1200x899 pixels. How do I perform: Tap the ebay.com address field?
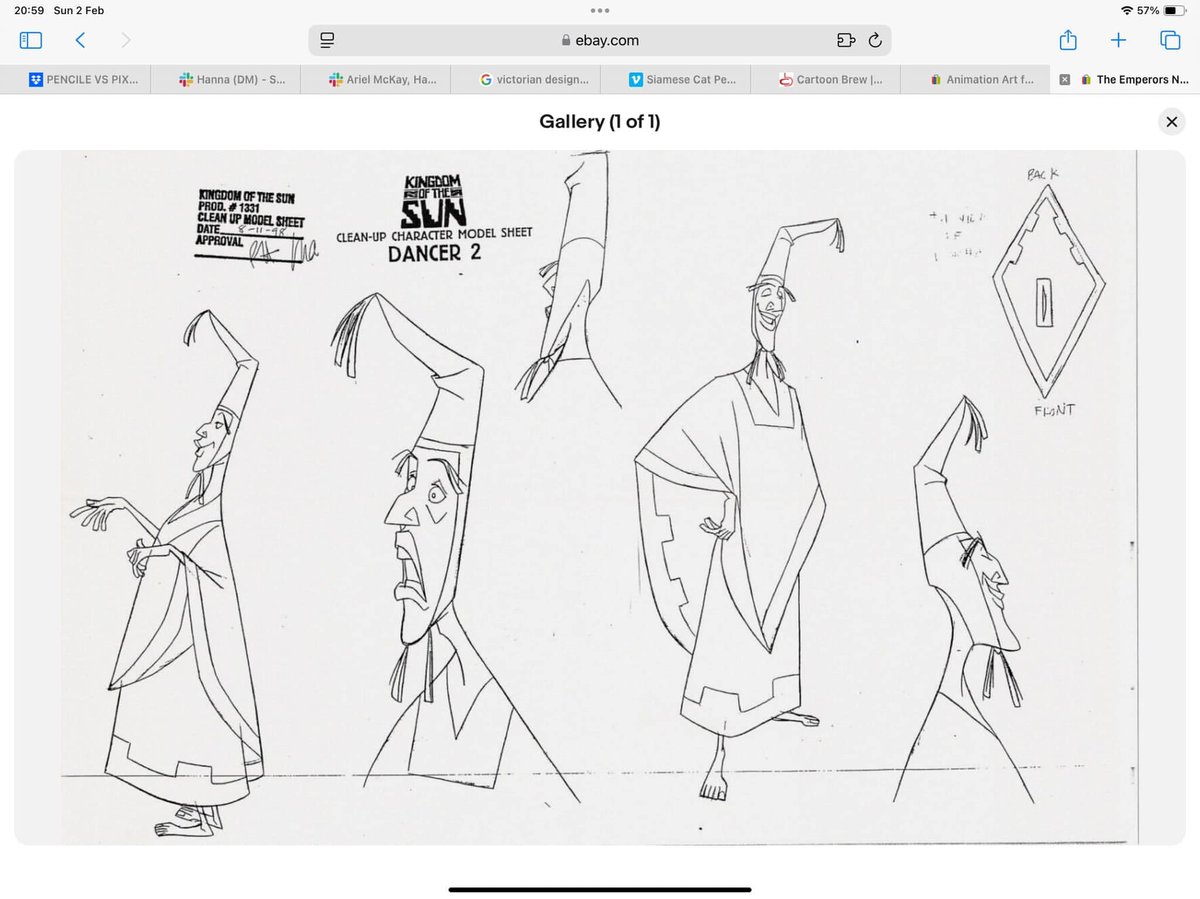click(600, 41)
